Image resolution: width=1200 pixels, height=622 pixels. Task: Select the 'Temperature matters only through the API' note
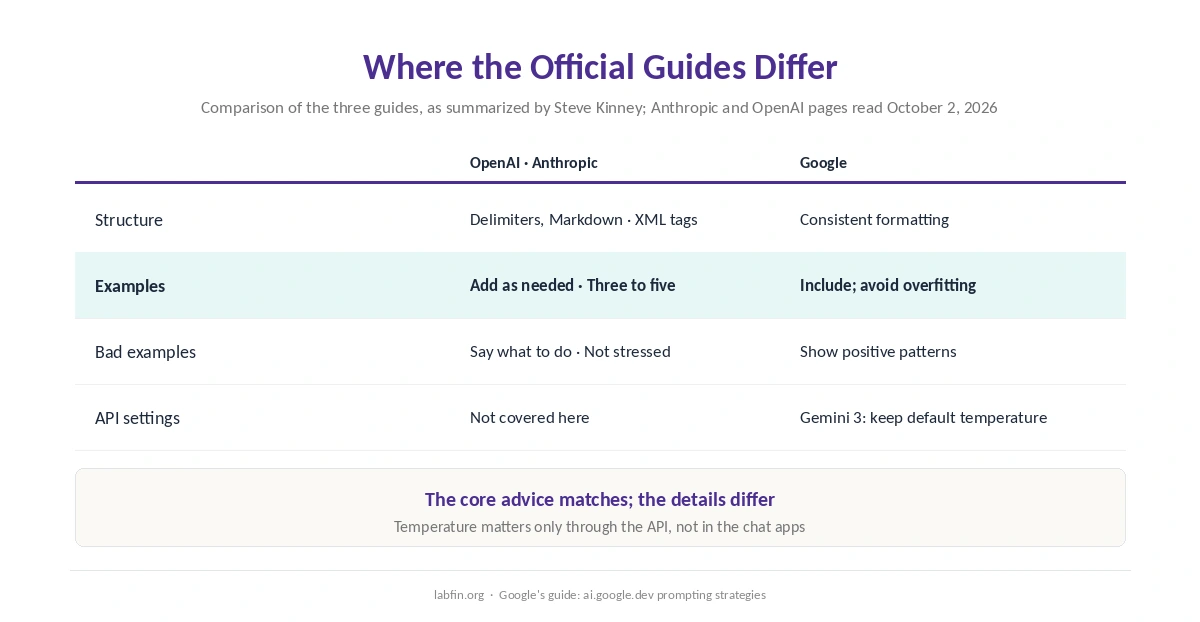coord(599,526)
